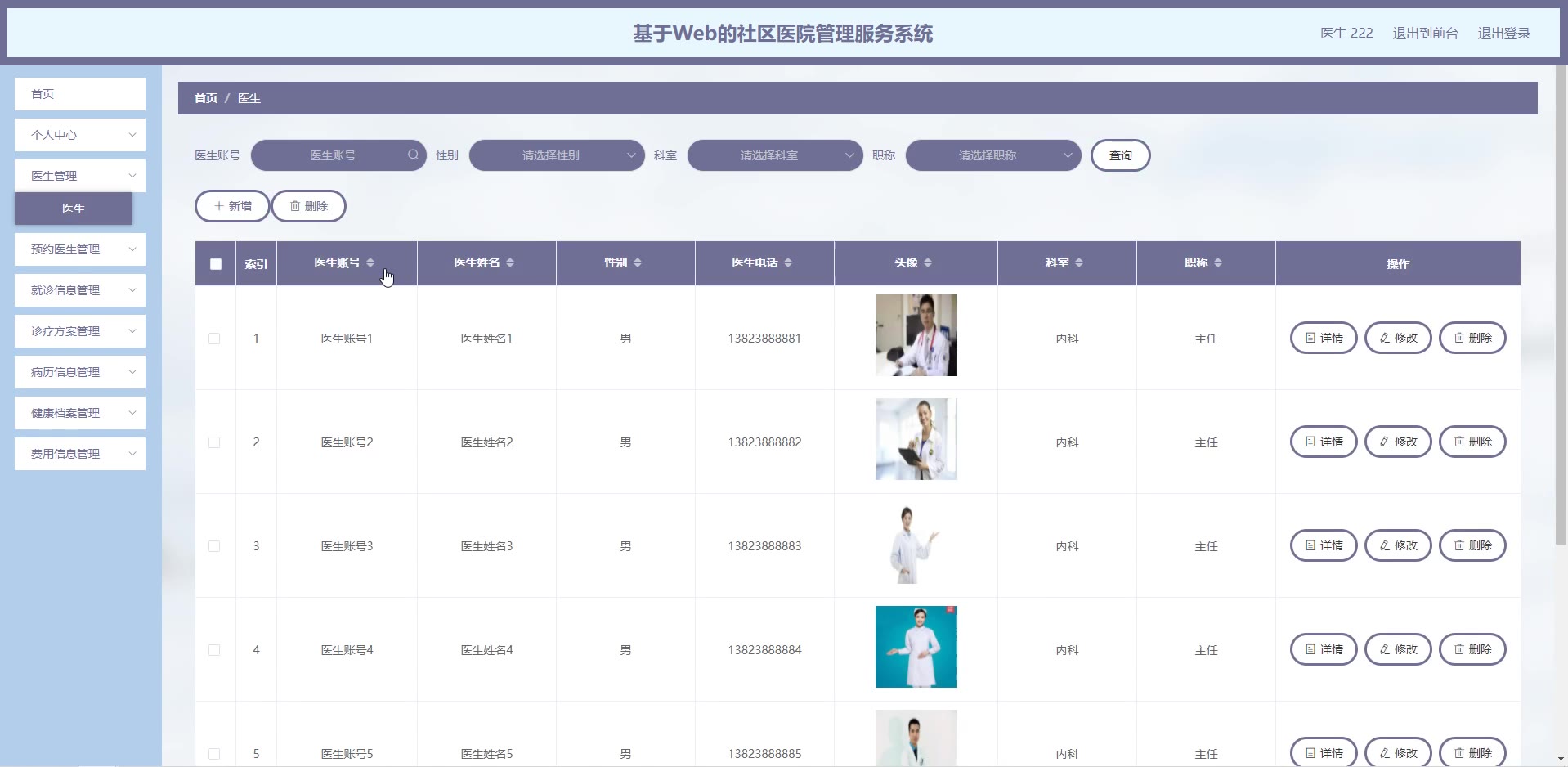Viewport: 1568px width, 767px height.
Task: Click 删除 for 医生账号4 row
Action: point(1472,649)
